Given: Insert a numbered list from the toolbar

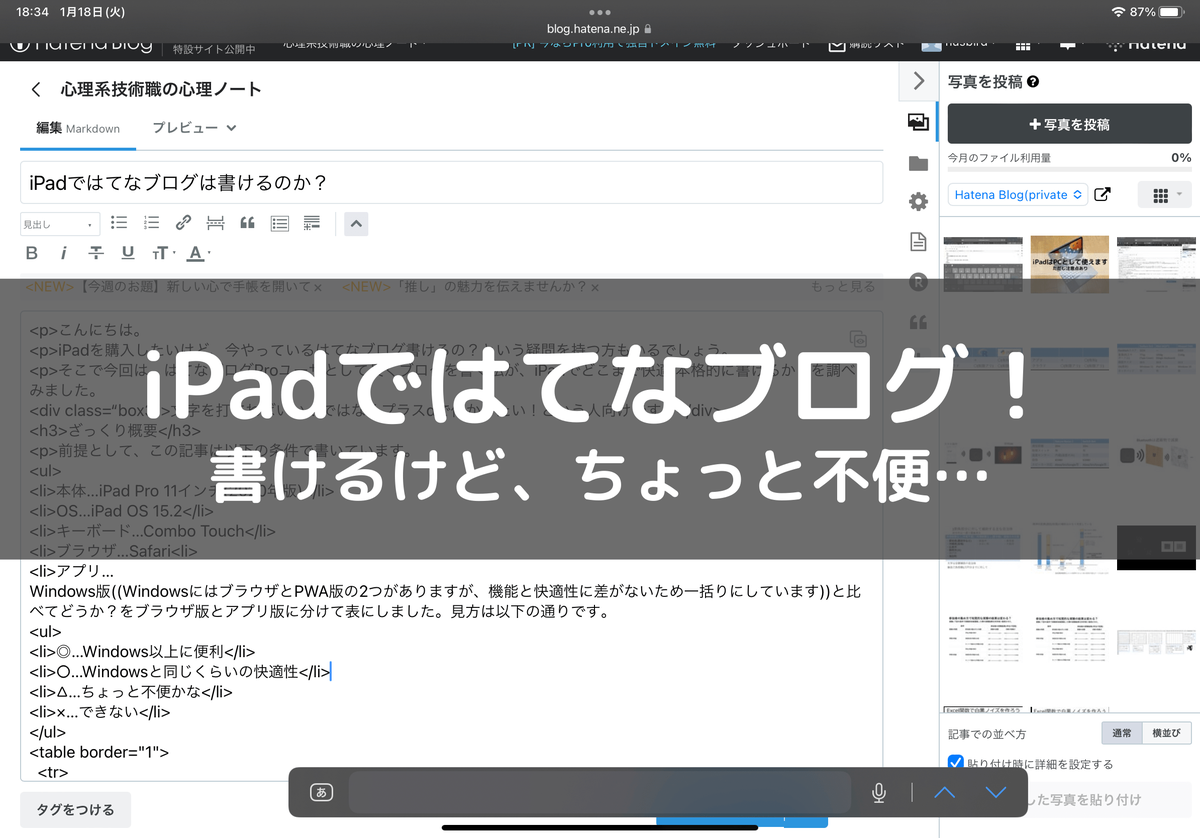Looking at the screenshot, I should tap(151, 223).
